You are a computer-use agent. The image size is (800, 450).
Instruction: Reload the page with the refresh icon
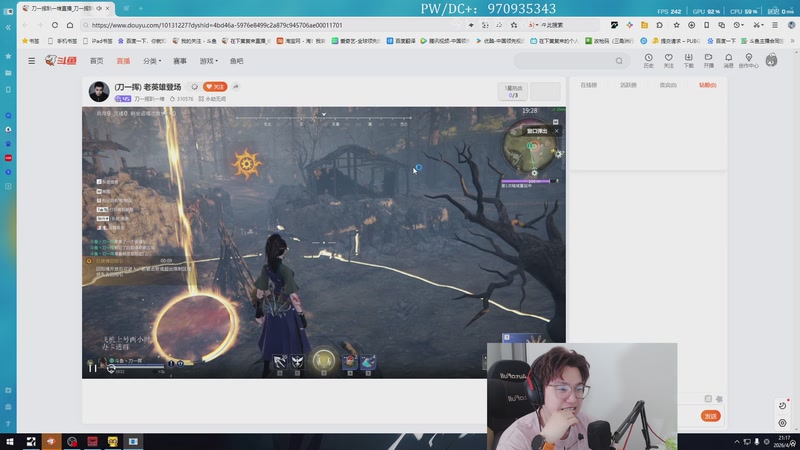pyautogui.click(x=55, y=25)
